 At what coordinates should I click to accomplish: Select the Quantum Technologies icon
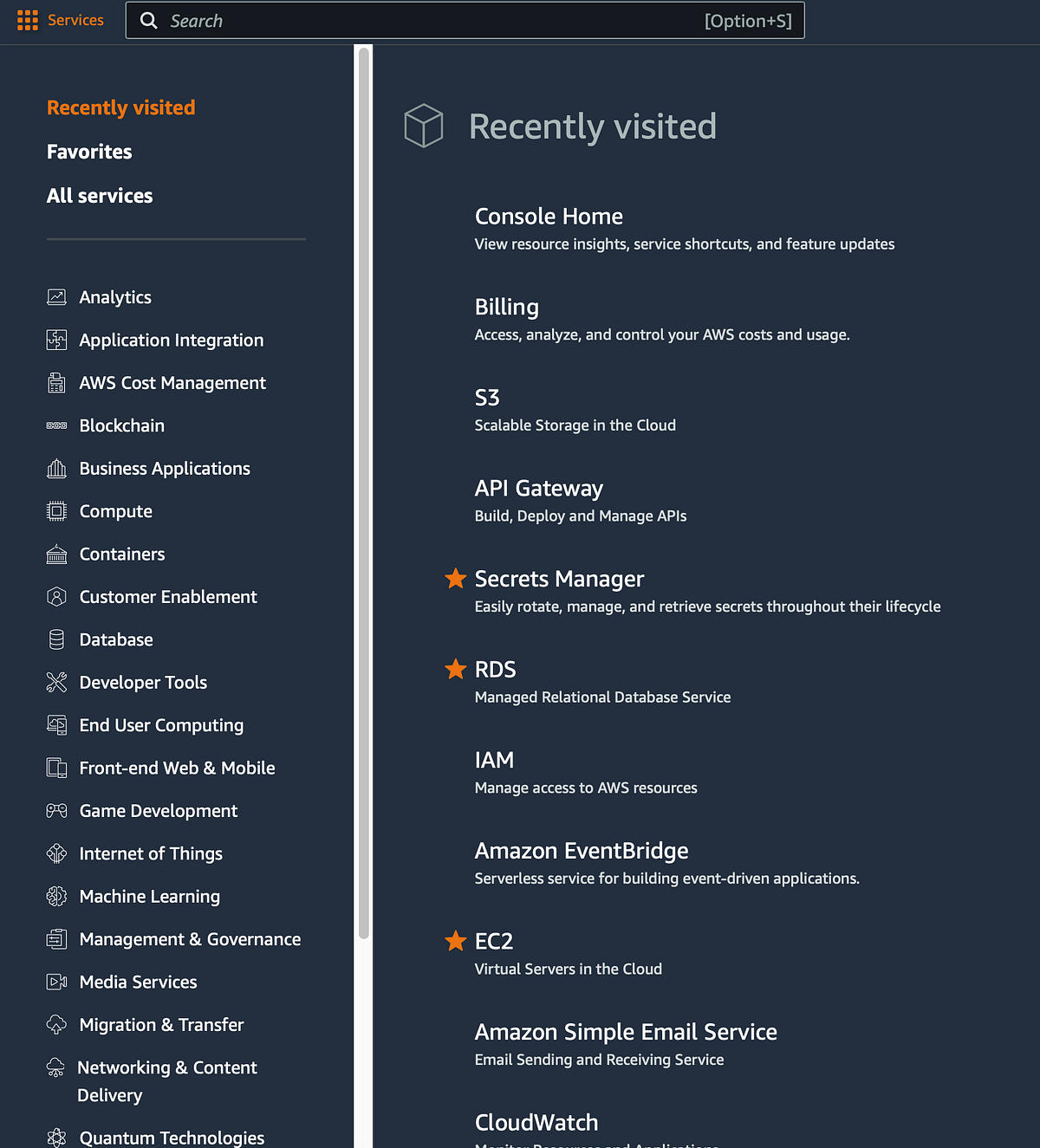56,1137
